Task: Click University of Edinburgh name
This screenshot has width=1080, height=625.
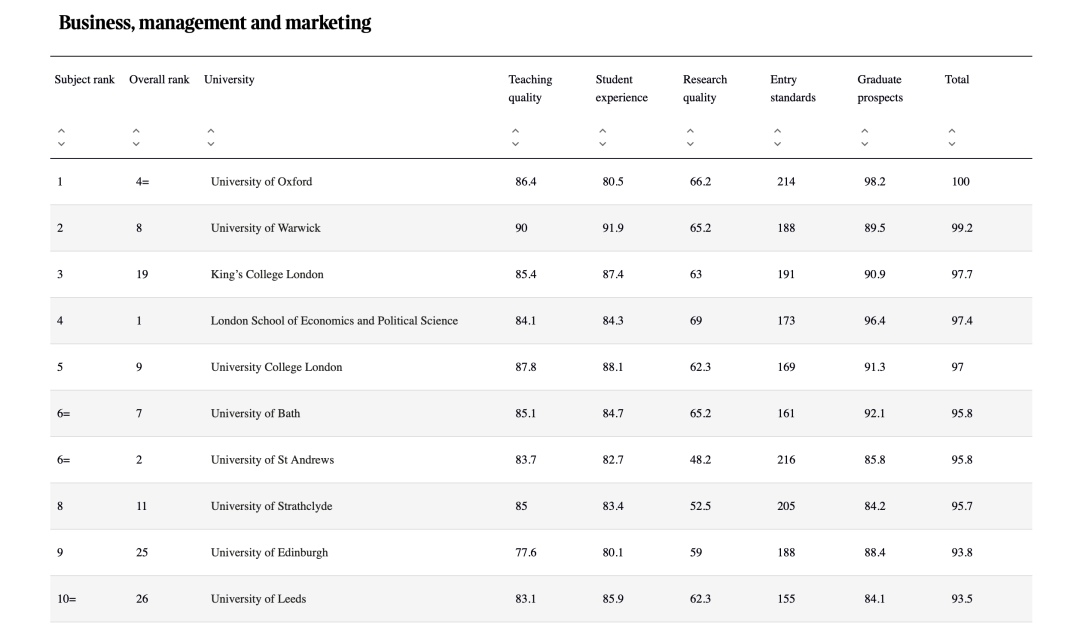Action: (269, 552)
